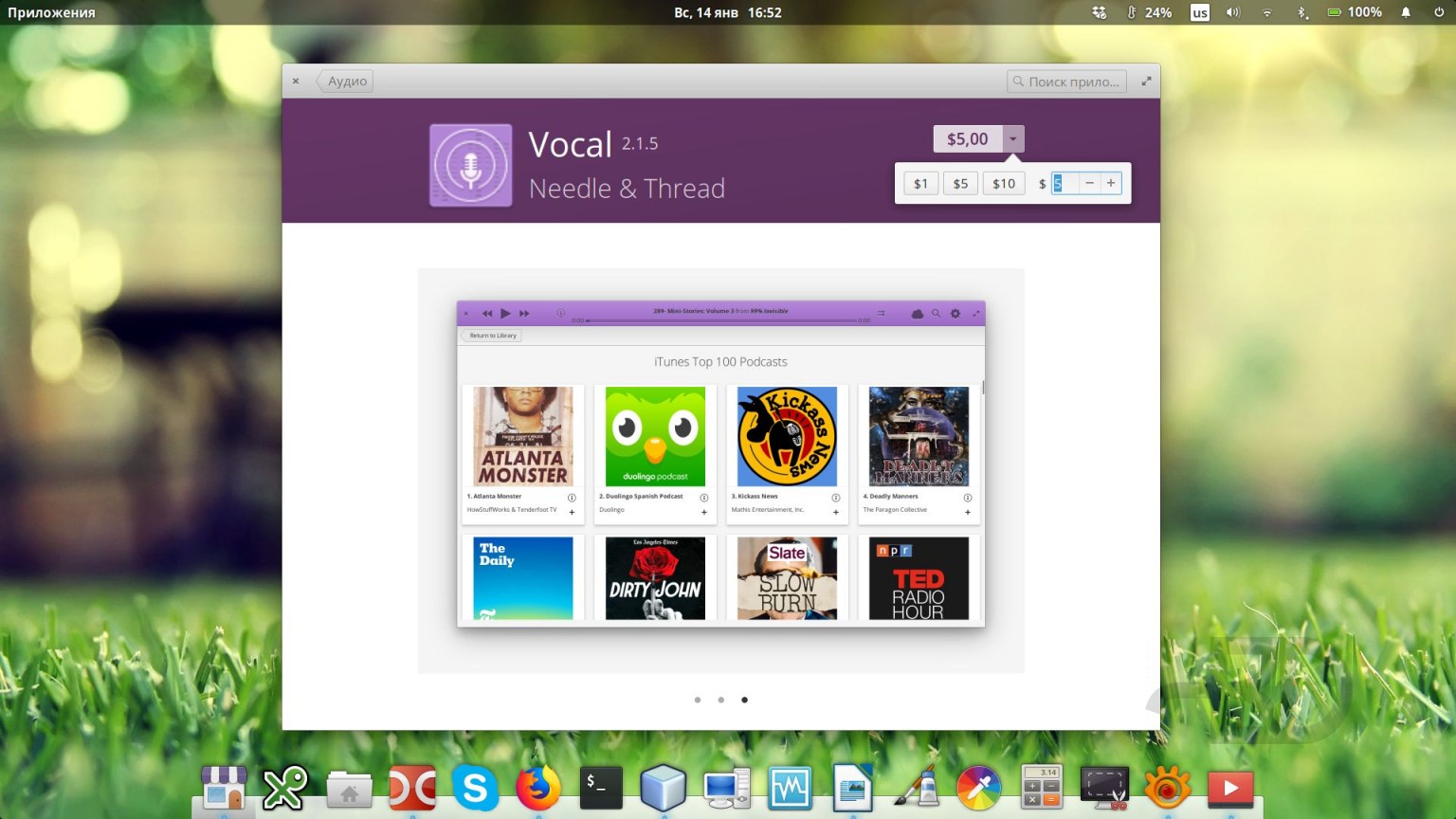1456x819 pixels.
Task: Toggle the price dropdown arrow beside $5,00
Action: (x=1013, y=139)
